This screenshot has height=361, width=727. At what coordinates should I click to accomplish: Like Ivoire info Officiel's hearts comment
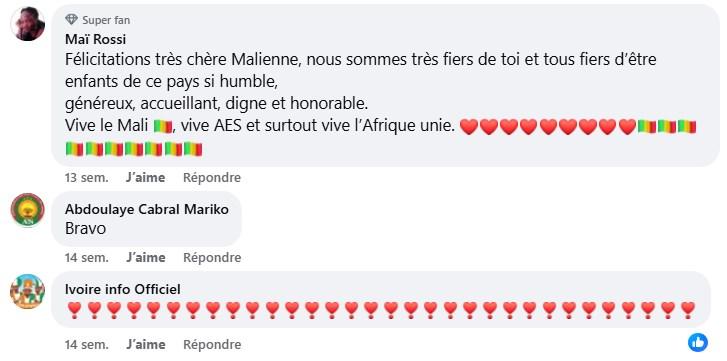(145, 345)
